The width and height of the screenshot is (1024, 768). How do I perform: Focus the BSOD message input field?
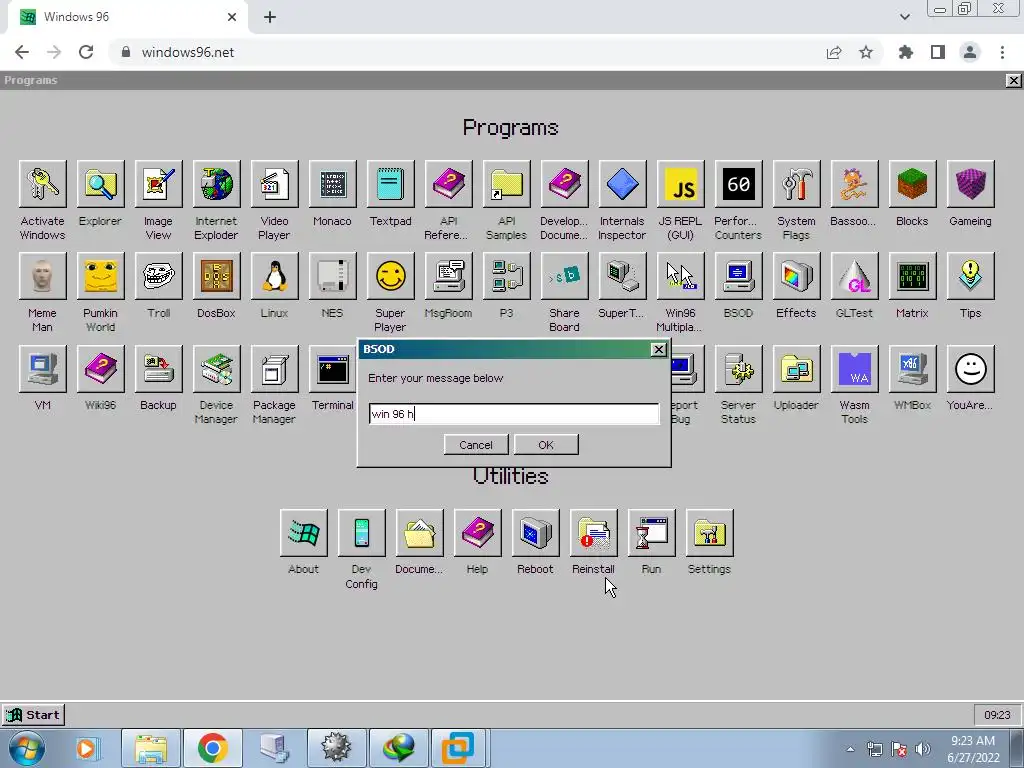[x=515, y=414]
